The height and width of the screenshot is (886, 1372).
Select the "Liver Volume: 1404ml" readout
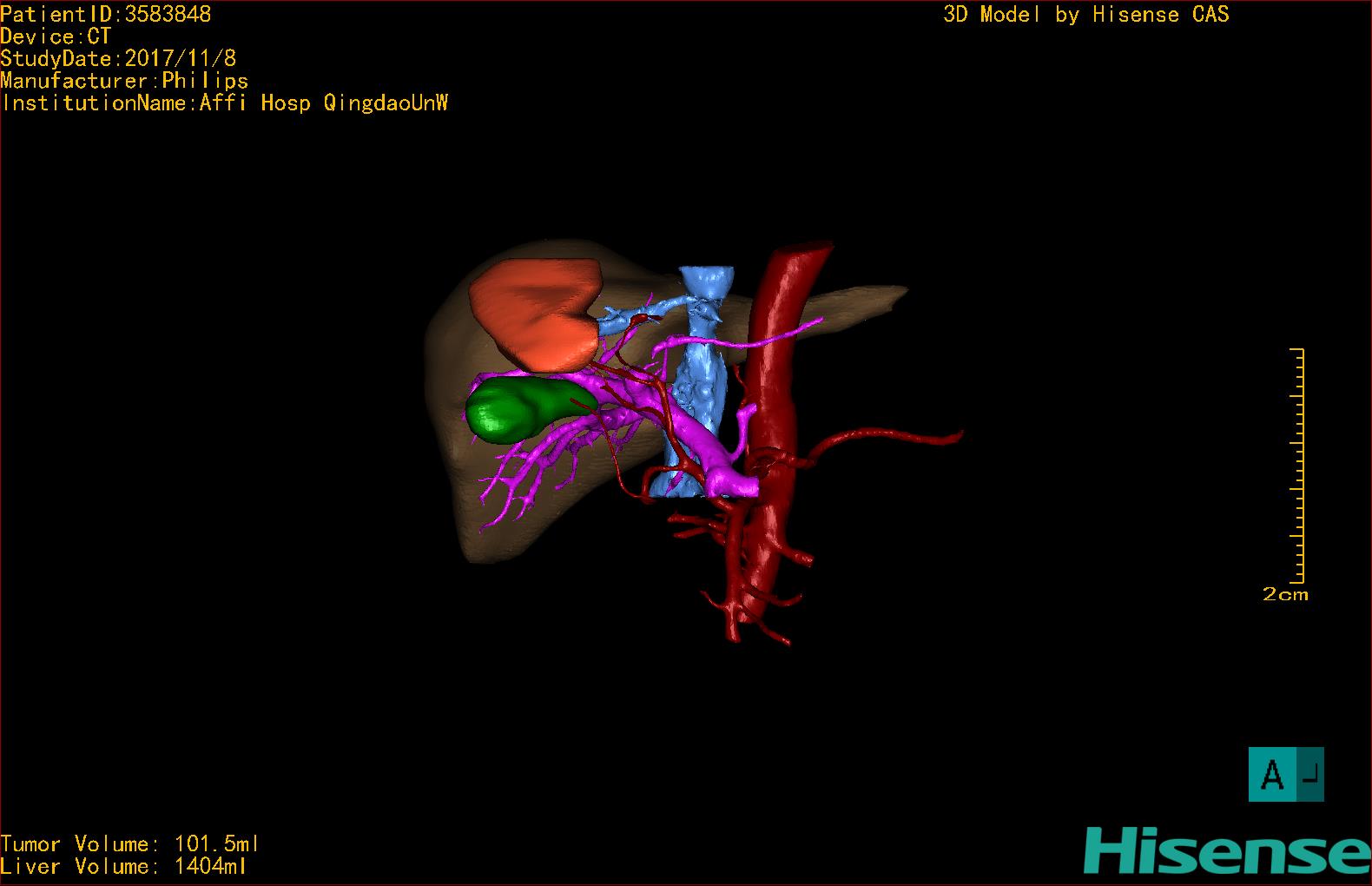(x=124, y=867)
